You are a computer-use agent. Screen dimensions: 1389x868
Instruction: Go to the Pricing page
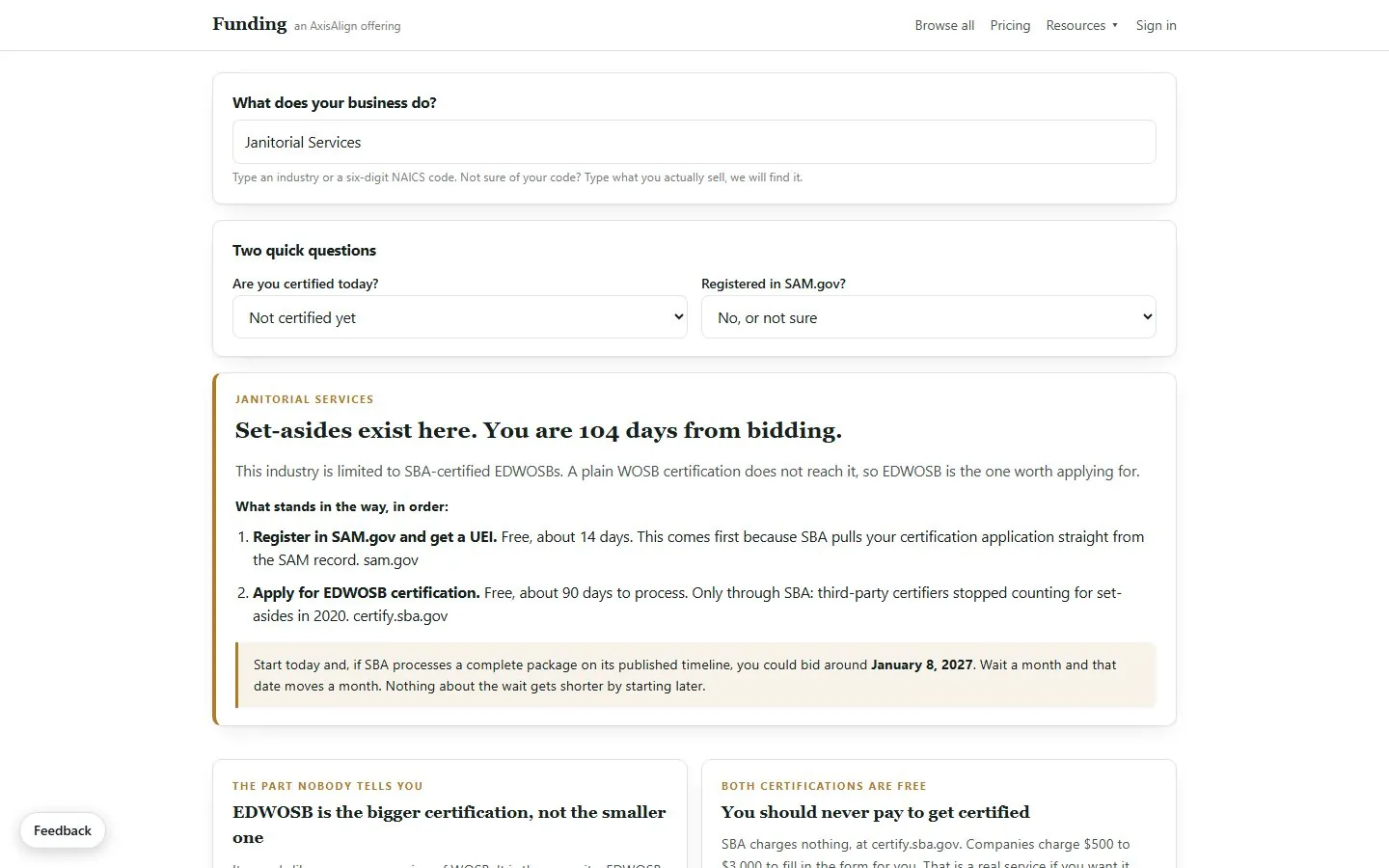click(x=1010, y=25)
